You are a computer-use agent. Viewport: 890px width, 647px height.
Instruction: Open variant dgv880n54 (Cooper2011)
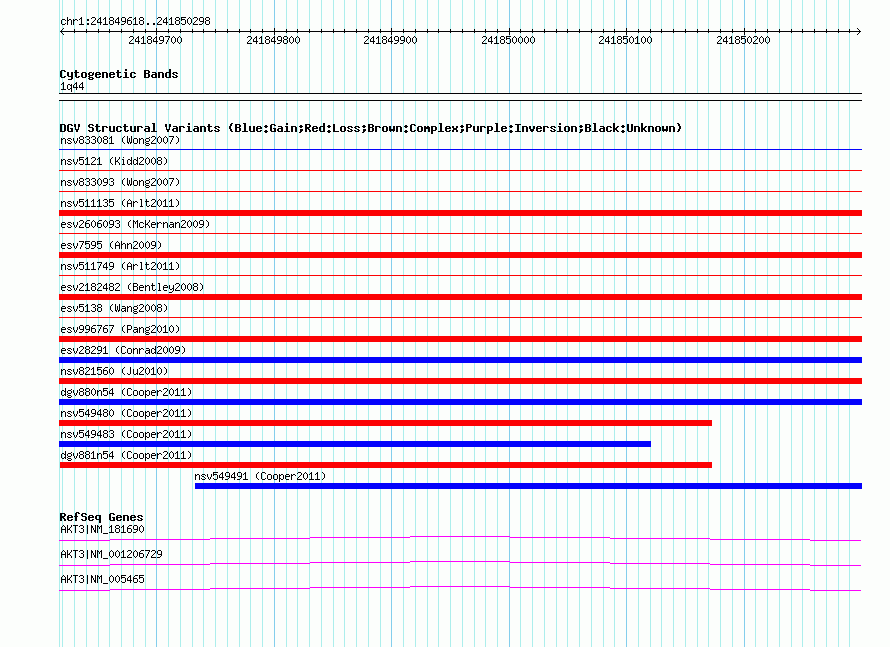[126, 392]
